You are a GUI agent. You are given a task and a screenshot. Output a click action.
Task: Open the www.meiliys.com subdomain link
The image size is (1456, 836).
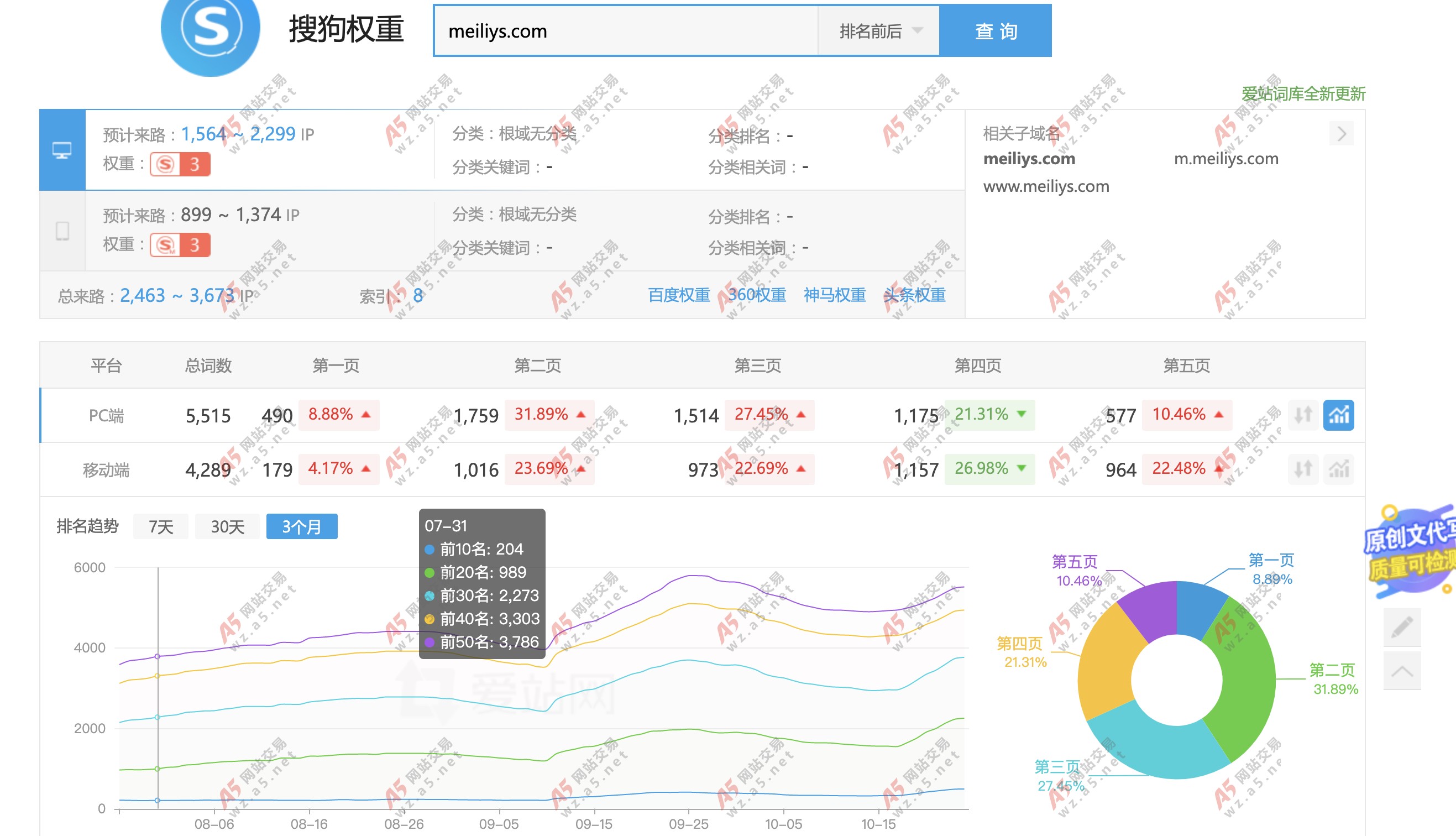click(1046, 187)
